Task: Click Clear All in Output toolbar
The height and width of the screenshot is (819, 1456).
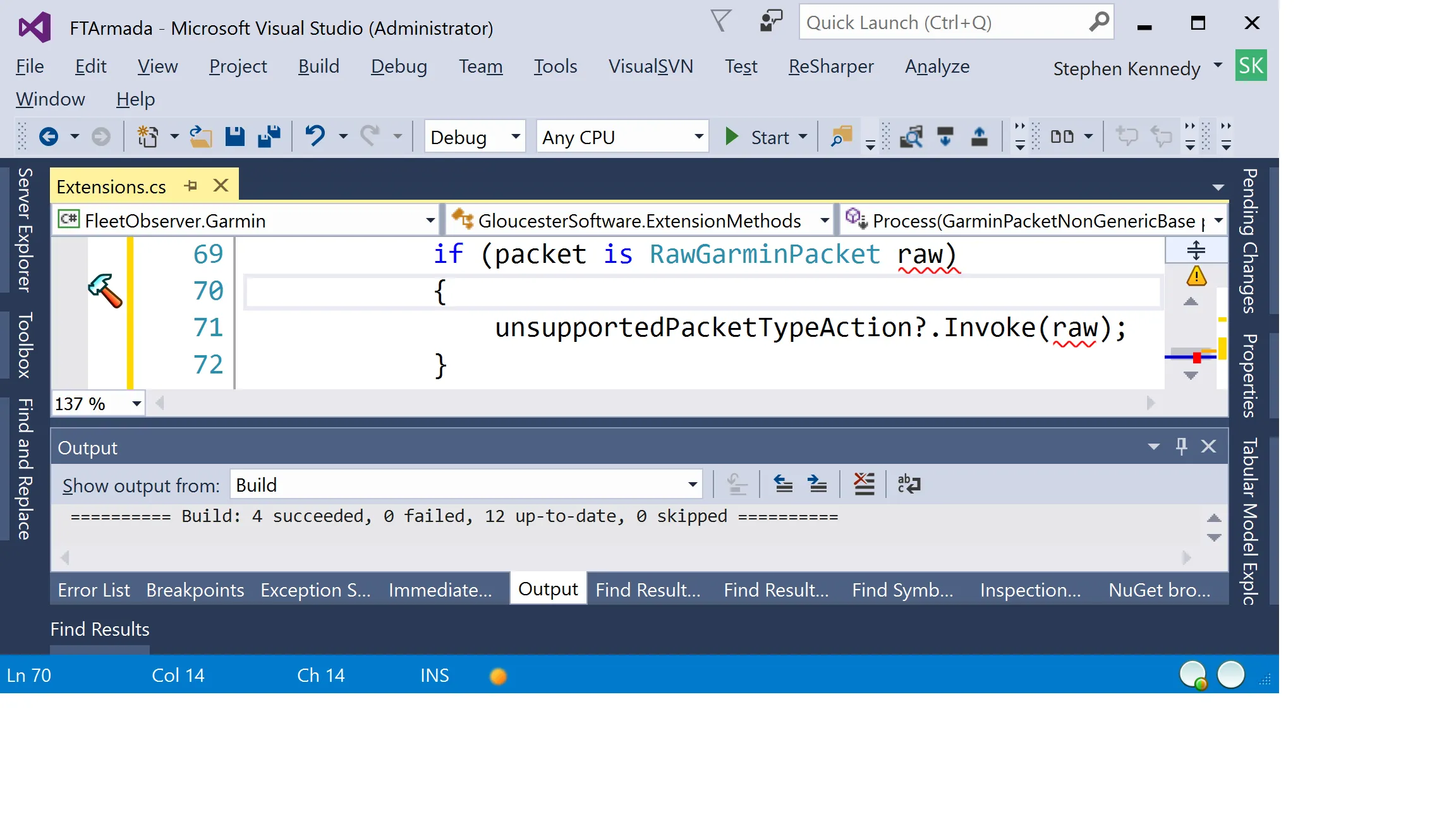Action: click(864, 485)
